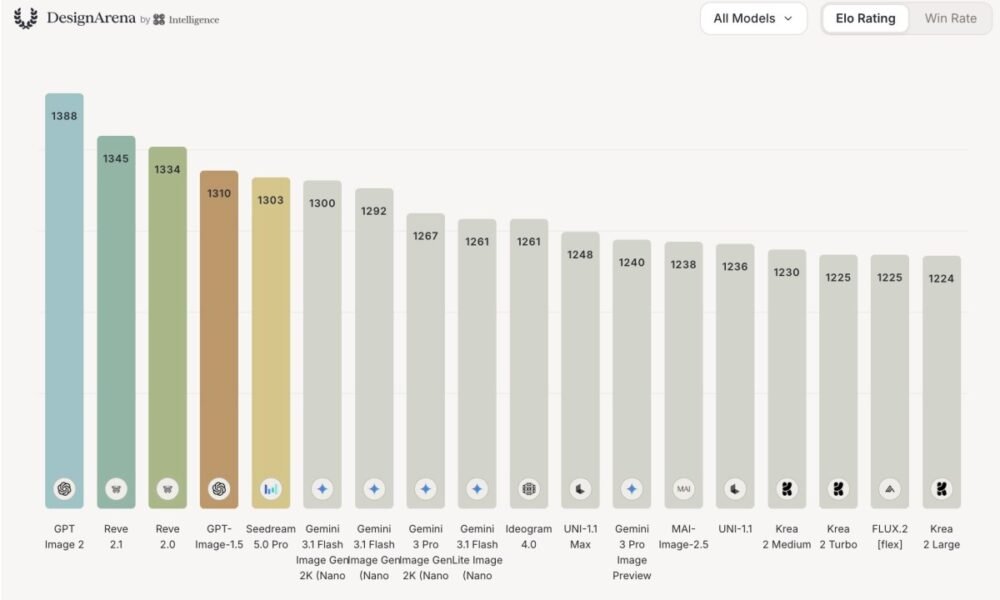Screen dimensions: 1000x600
Task: Click the MAI icon on MAI-Image-2.5 bar
Action: coord(683,489)
